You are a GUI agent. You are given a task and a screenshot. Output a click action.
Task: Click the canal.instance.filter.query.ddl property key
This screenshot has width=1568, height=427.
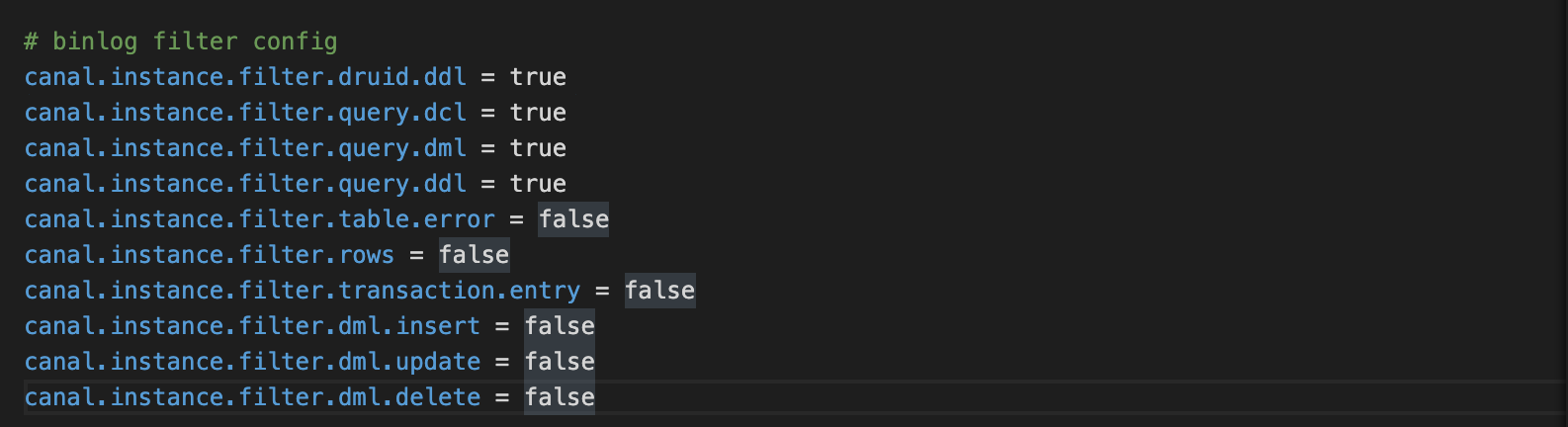245,184
